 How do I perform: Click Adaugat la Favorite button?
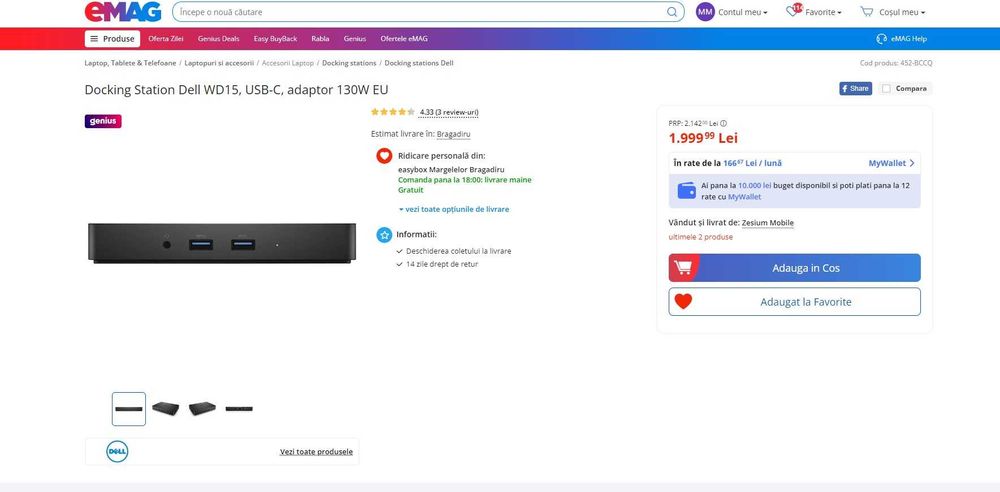point(795,302)
